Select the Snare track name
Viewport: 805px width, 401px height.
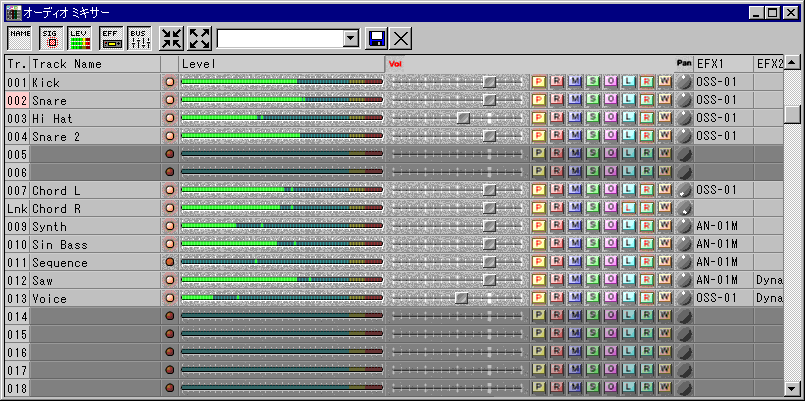(95, 100)
